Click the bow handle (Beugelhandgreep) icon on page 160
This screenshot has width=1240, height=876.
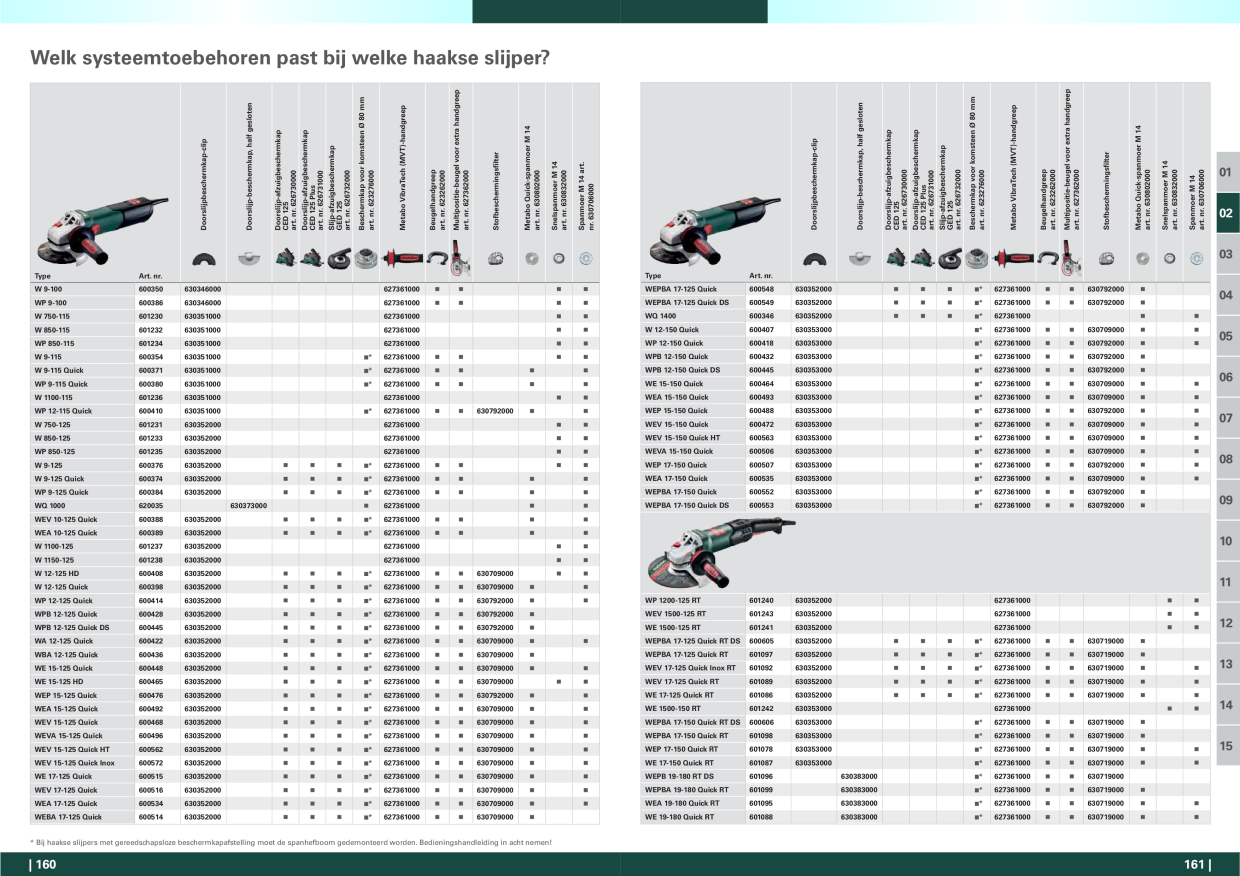pos(438,259)
